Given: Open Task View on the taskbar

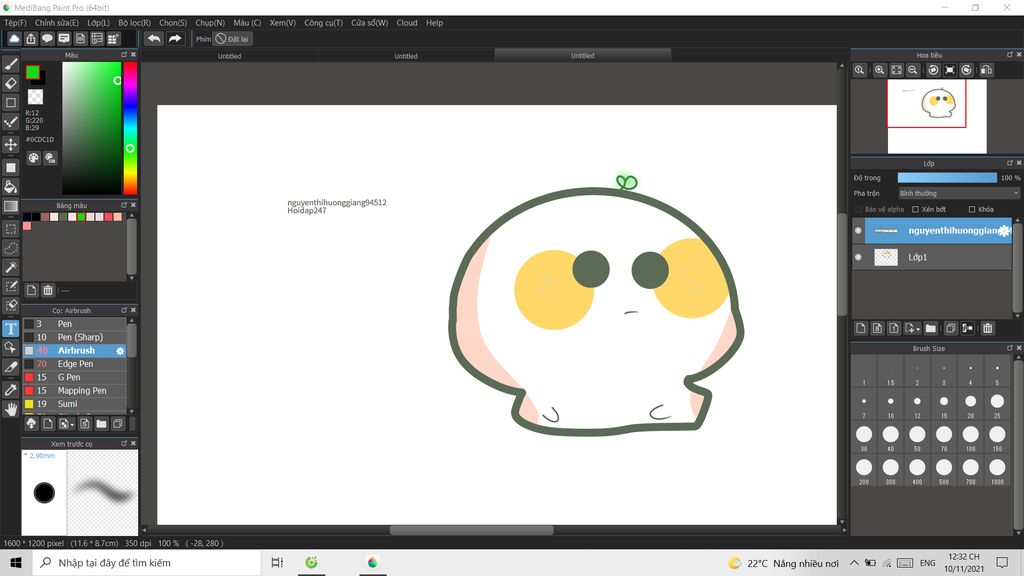Looking at the screenshot, I should 277,563.
